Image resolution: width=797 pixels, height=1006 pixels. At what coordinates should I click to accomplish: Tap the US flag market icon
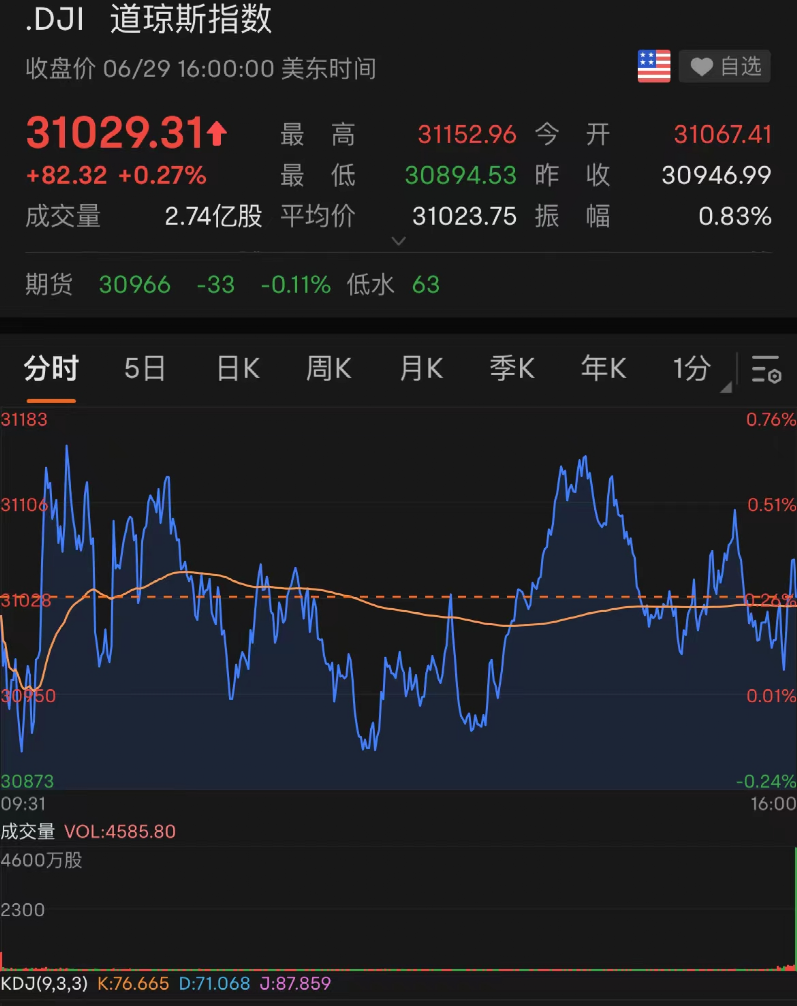pyautogui.click(x=654, y=66)
